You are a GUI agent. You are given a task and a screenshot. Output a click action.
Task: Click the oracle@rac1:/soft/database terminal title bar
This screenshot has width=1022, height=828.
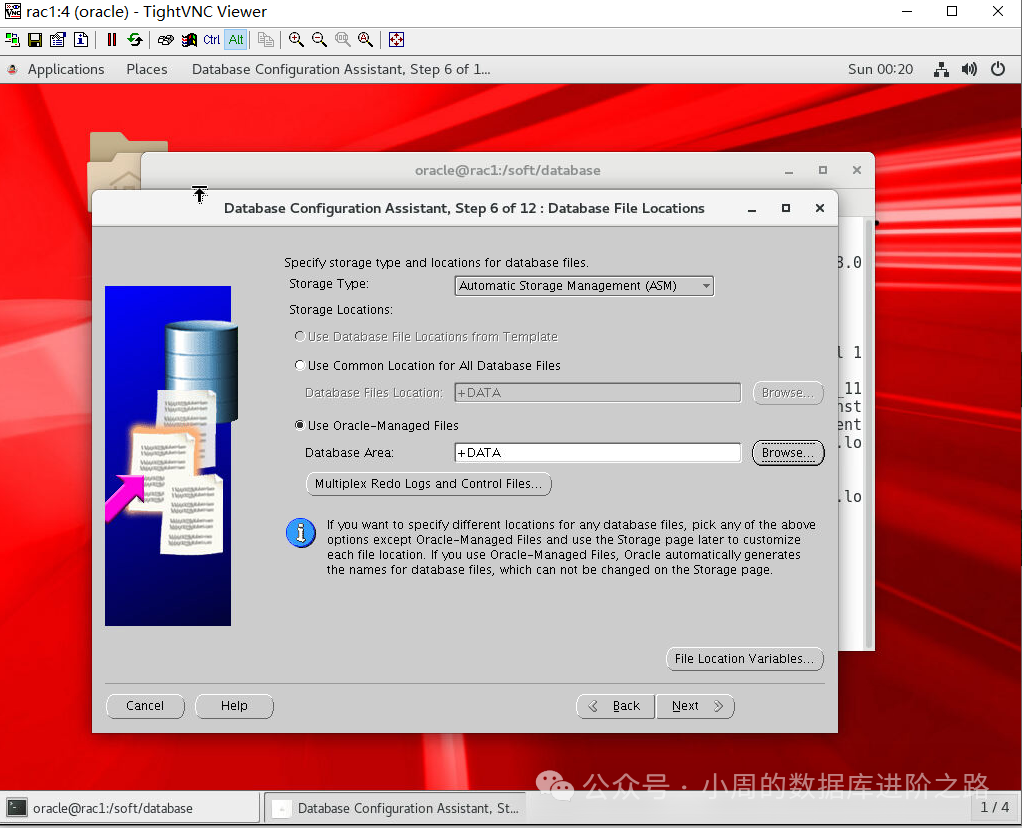(x=508, y=170)
